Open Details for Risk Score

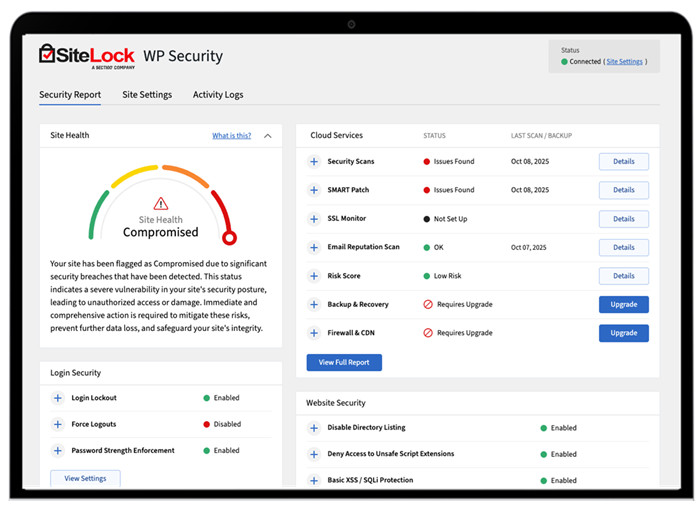point(624,276)
